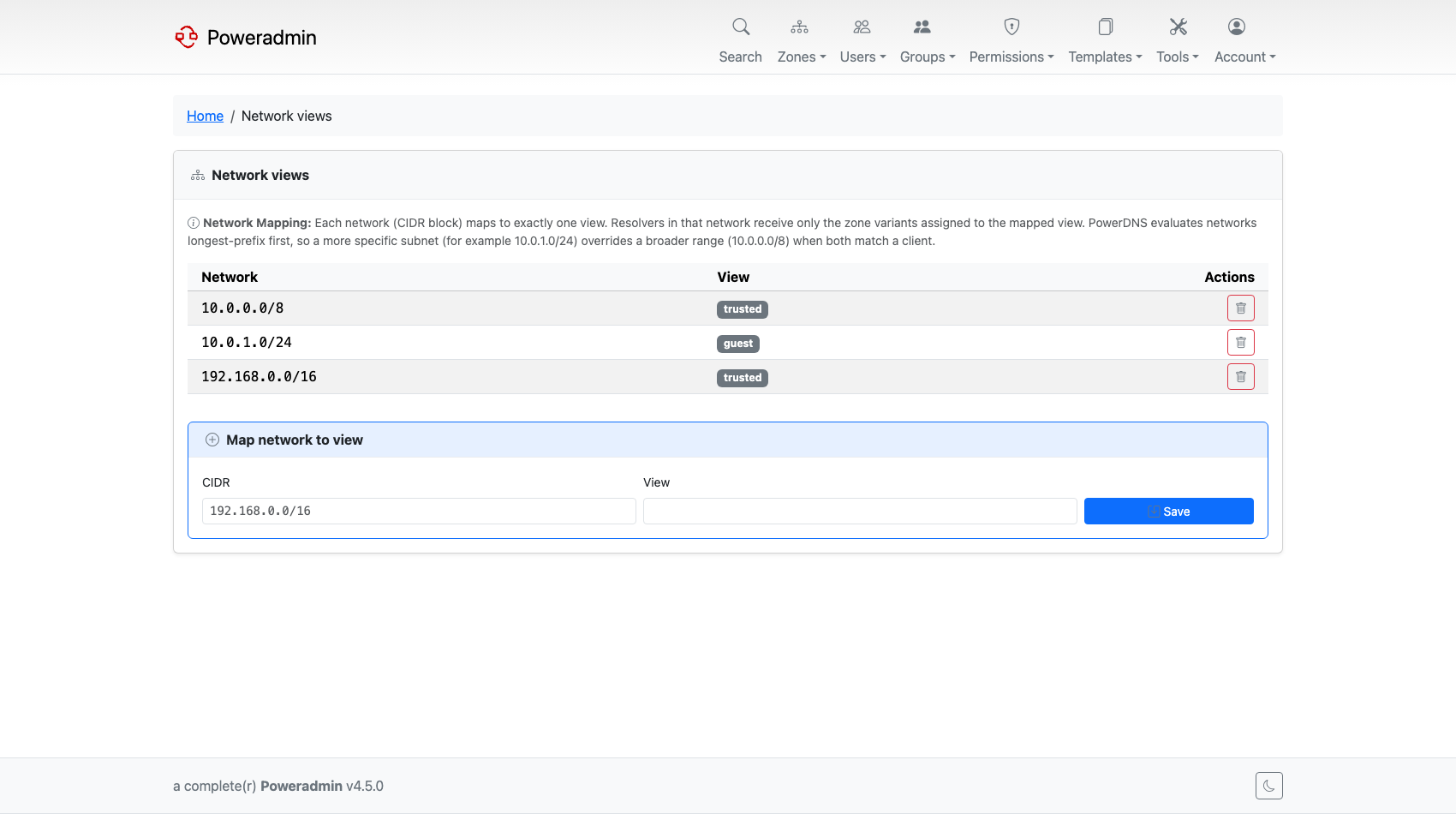The height and width of the screenshot is (814, 1456).
Task: Expand the Groups dropdown menu
Action: 928,57
